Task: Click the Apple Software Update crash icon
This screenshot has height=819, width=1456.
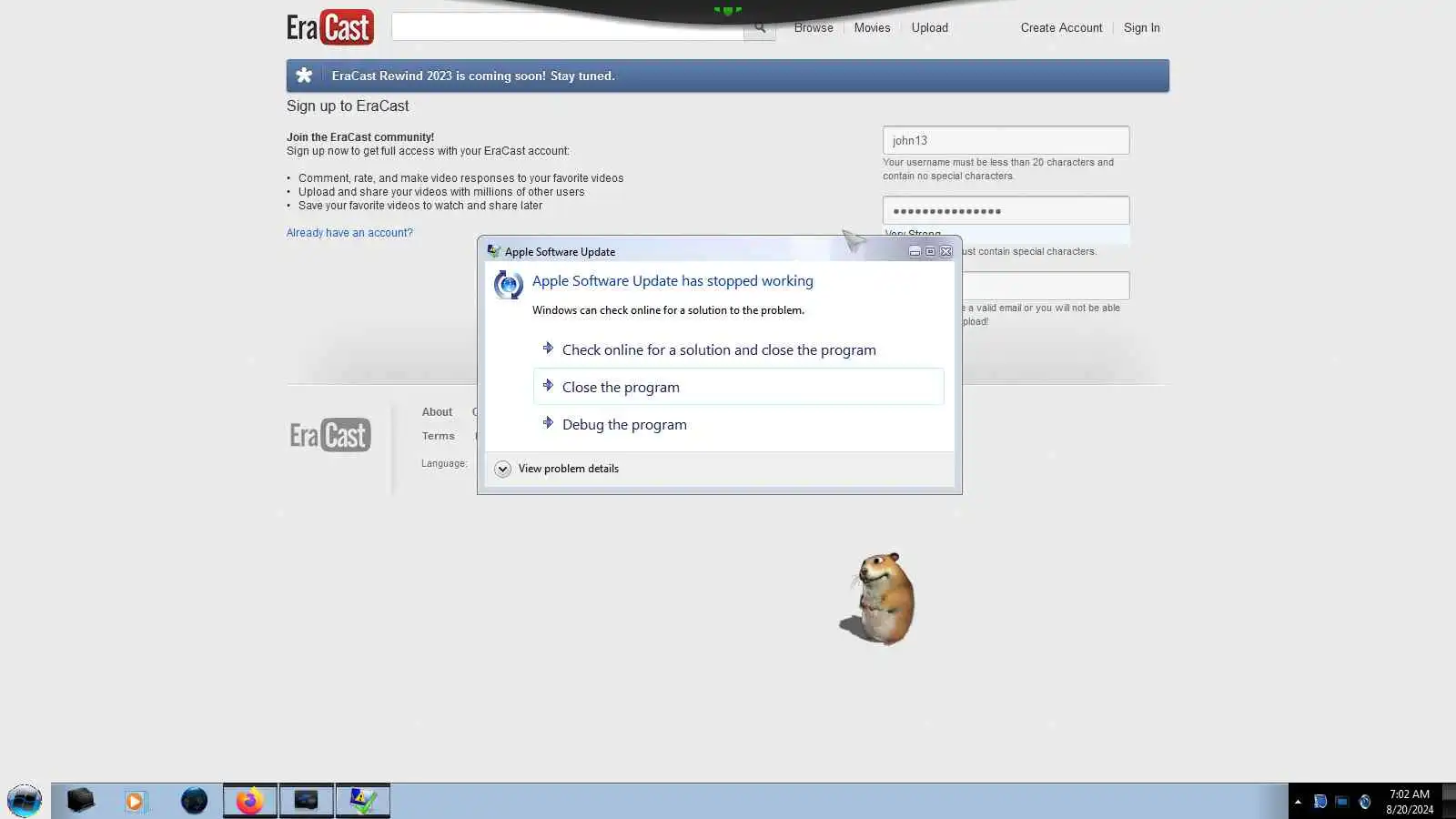Action: (508, 285)
